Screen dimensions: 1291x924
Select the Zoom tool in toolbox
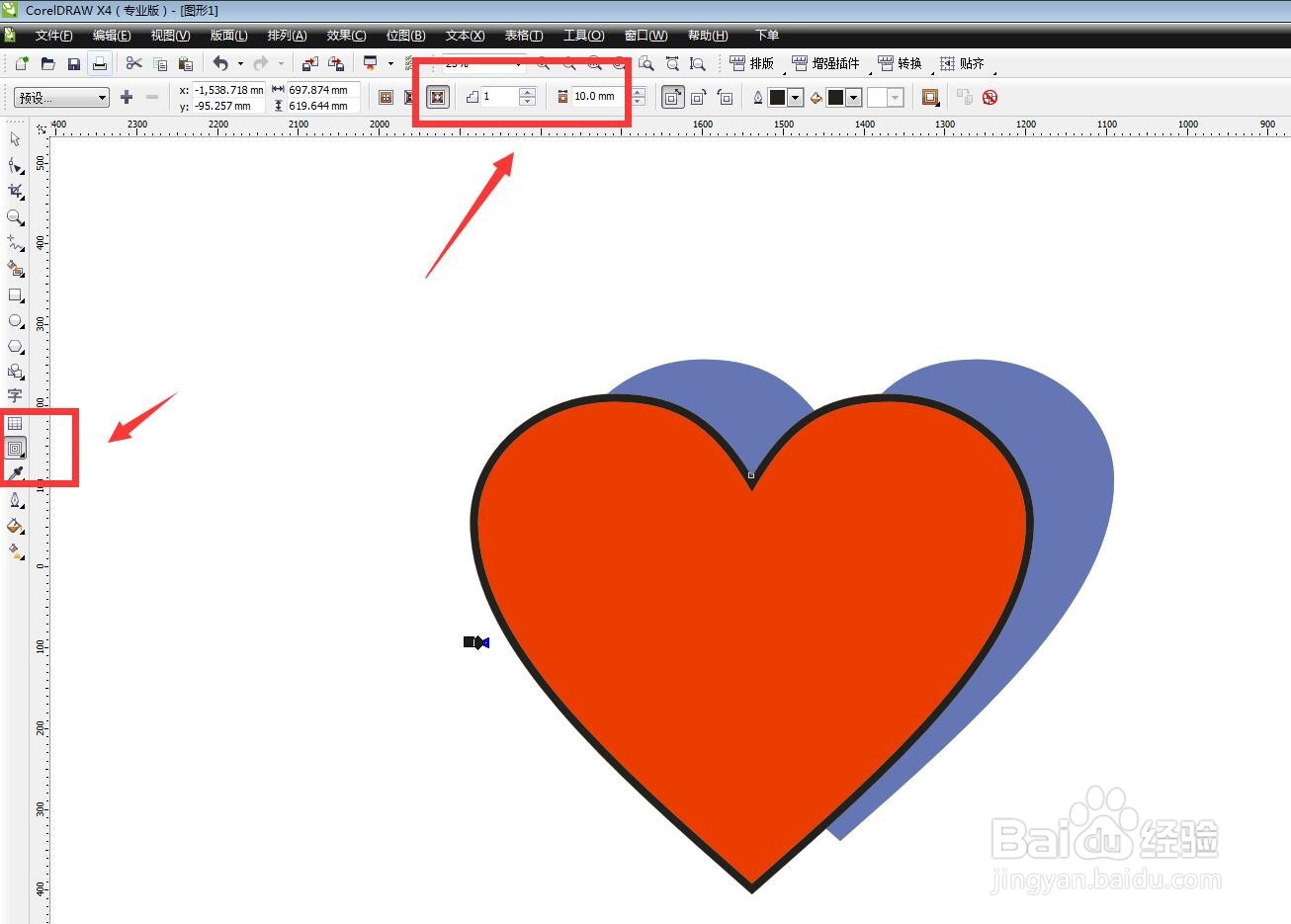pyautogui.click(x=15, y=217)
